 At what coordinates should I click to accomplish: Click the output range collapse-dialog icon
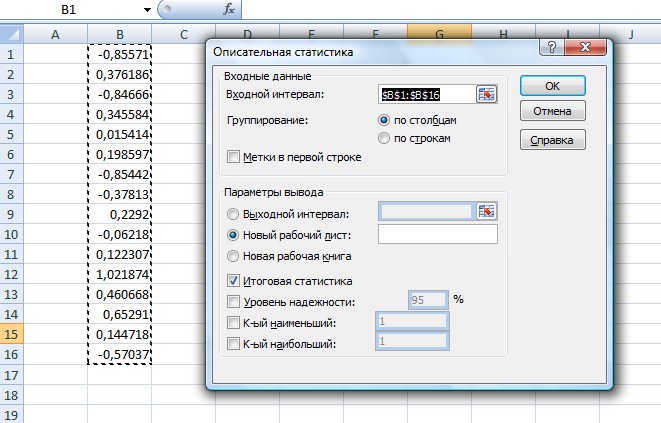(x=486, y=211)
